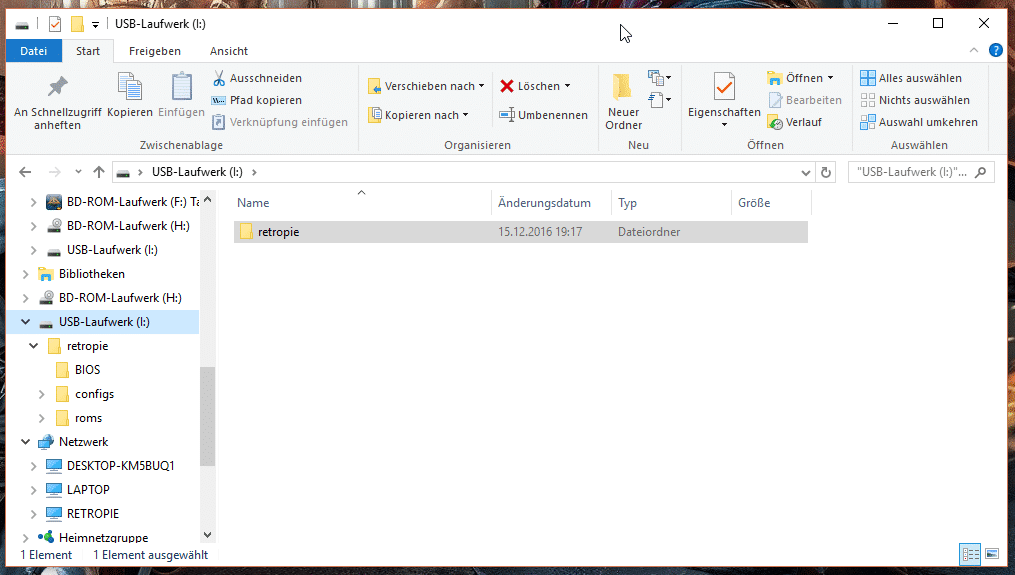
Task: Click Verknüpfung einfügen
Action: (x=280, y=122)
